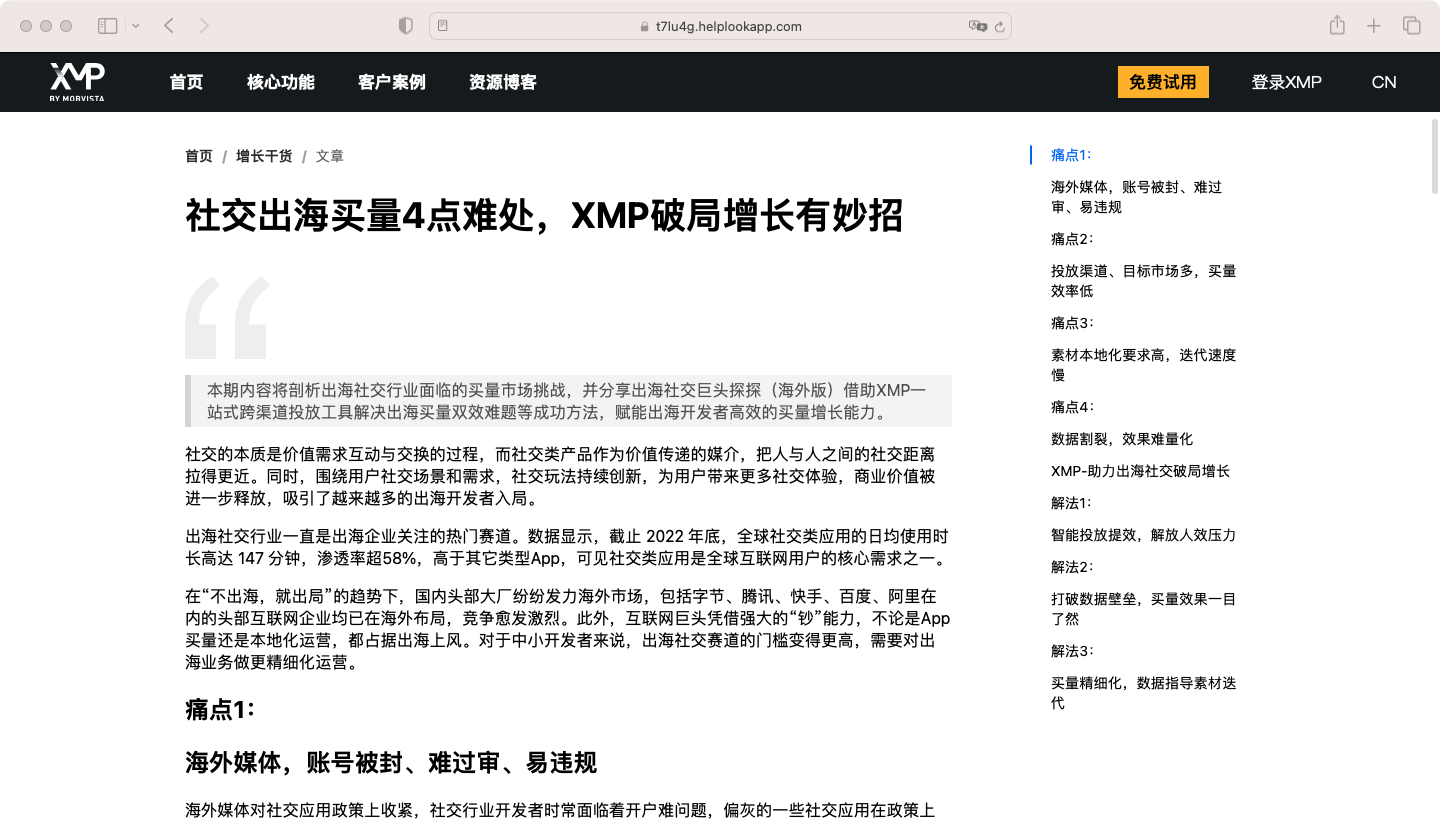Click the privacy report shield icon
Image resolution: width=1440 pixels, height=821 pixels.
click(x=405, y=26)
